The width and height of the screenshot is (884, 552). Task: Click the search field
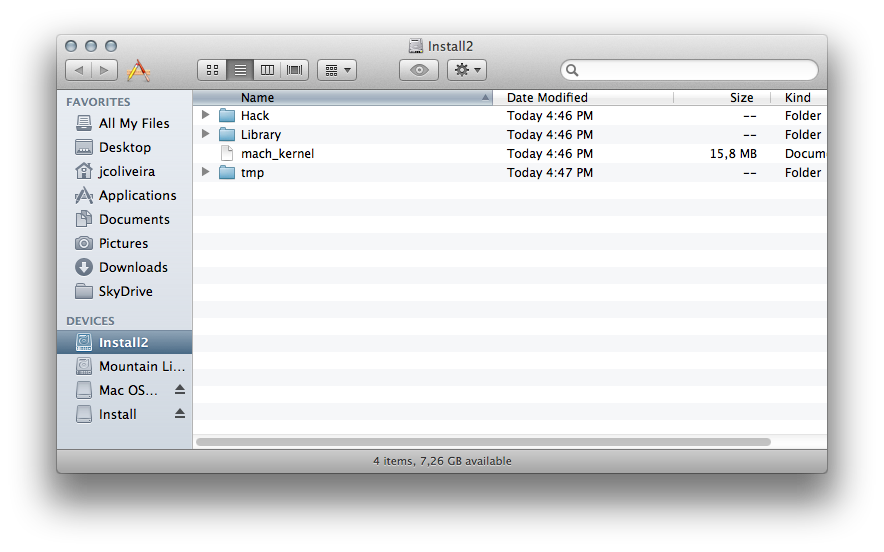point(689,70)
